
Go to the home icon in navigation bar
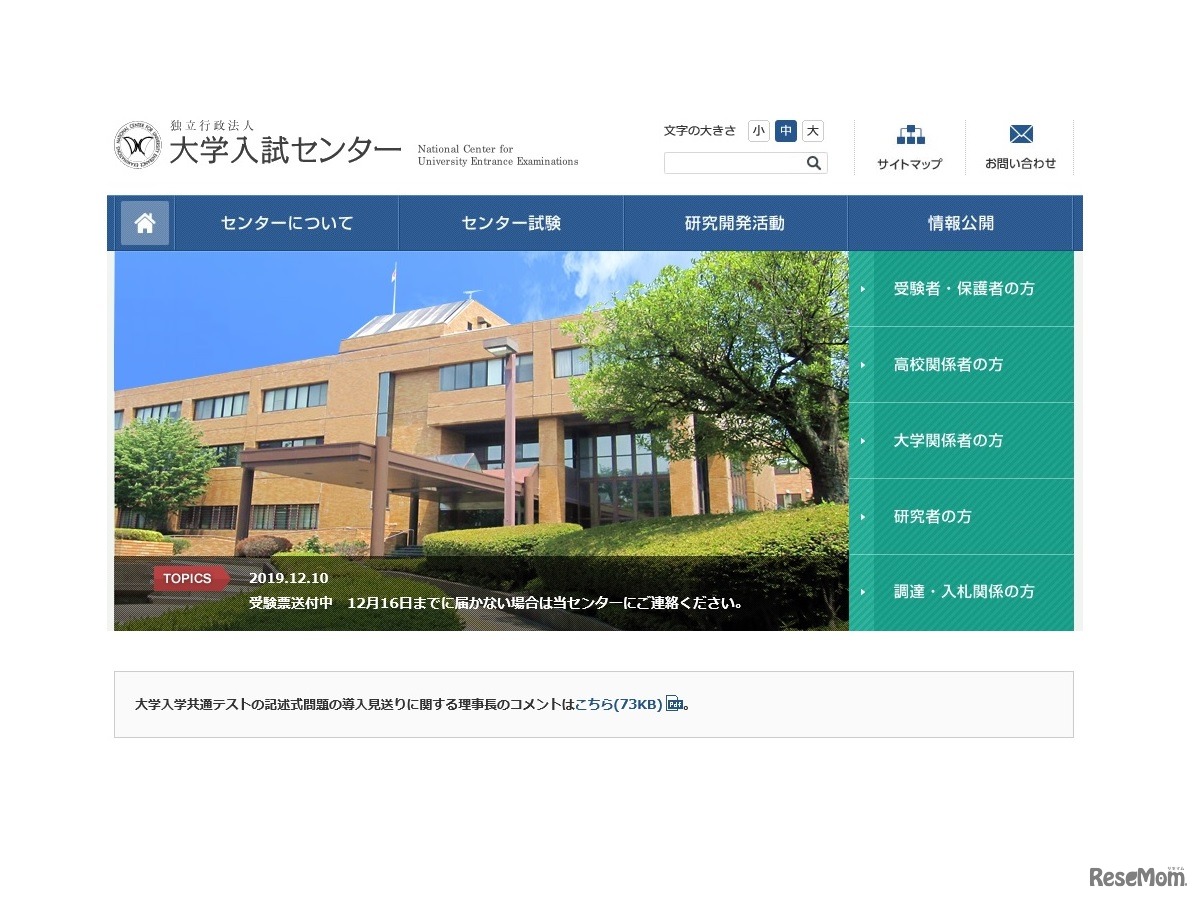145,223
